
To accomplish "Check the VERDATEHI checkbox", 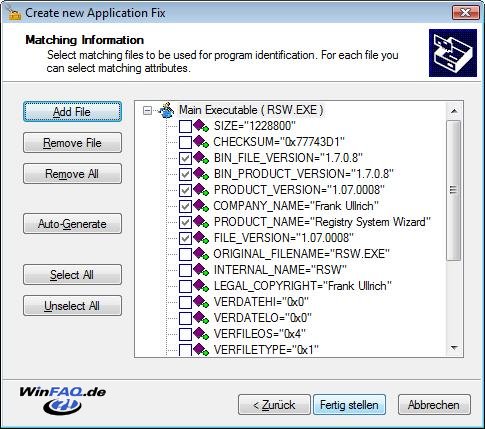I will (185, 302).
